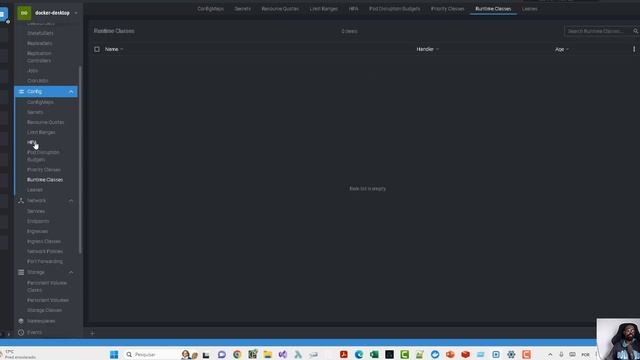
Task: Open CronJobs in the sidebar
Action: click(x=38, y=81)
